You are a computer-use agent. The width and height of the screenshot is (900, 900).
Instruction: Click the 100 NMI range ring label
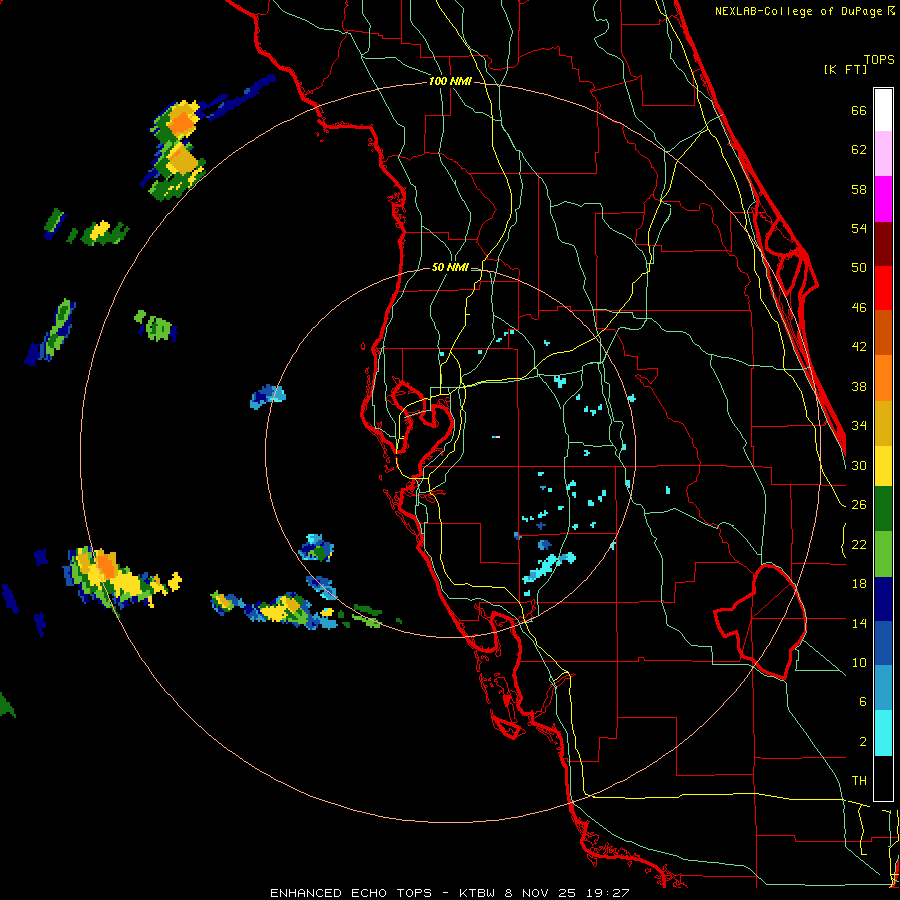pos(450,82)
